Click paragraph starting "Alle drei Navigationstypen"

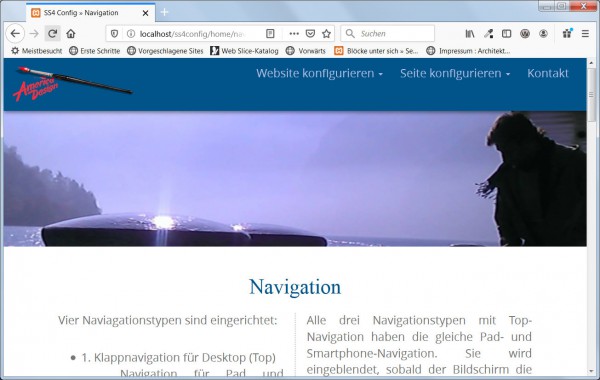click(419, 344)
